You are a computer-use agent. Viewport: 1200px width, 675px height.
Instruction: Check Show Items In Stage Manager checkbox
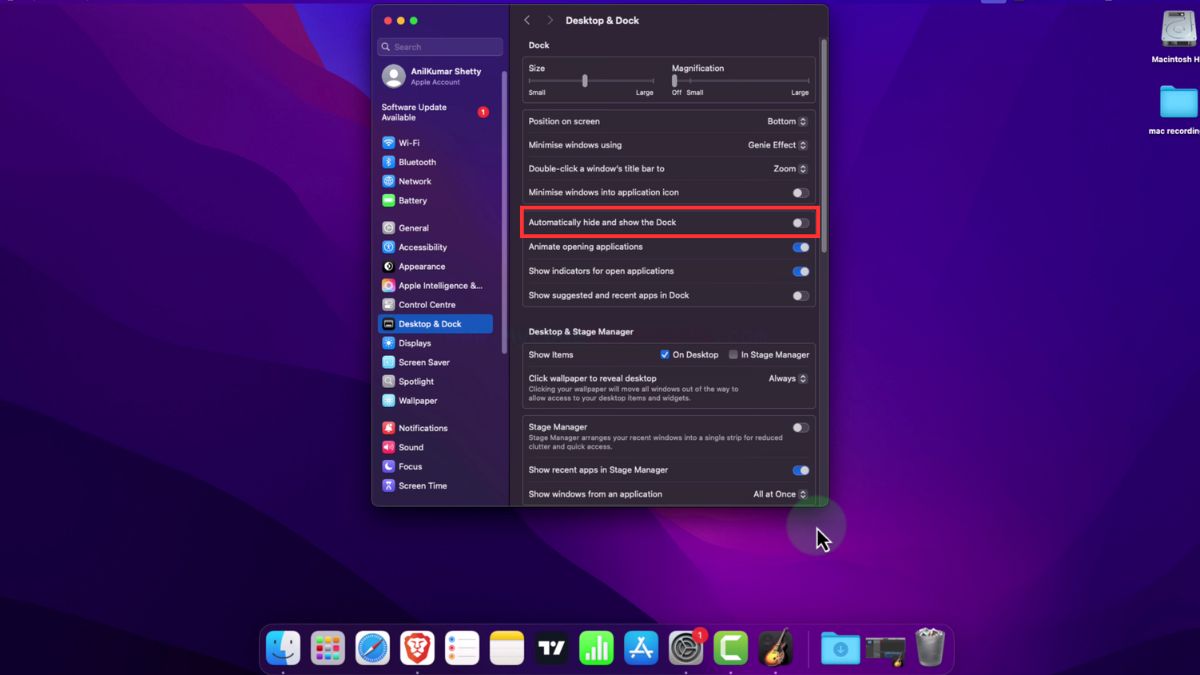733,355
